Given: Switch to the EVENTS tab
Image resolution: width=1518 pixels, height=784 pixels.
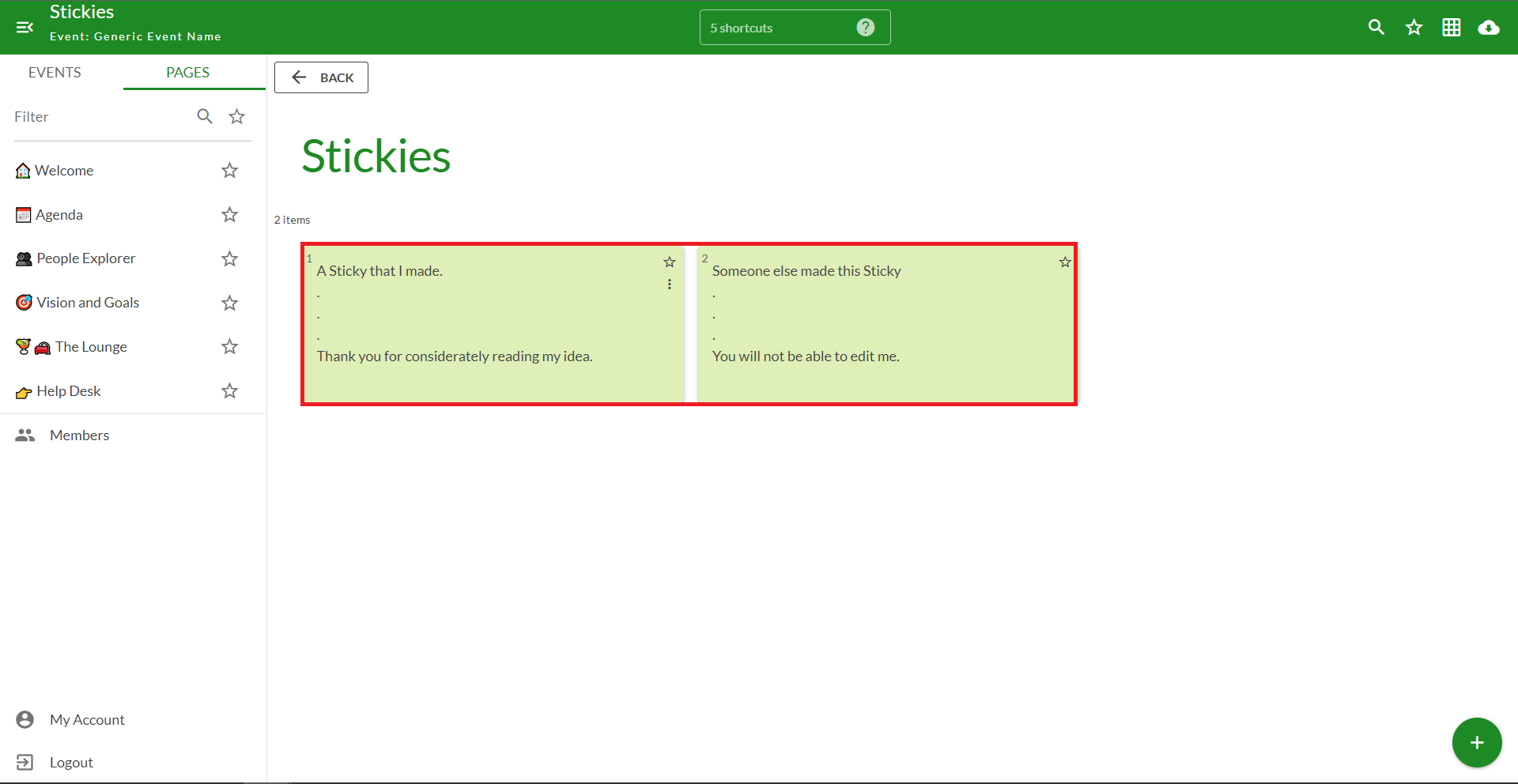Looking at the screenshot, I should pyautogui.click(x=55, y=73).
